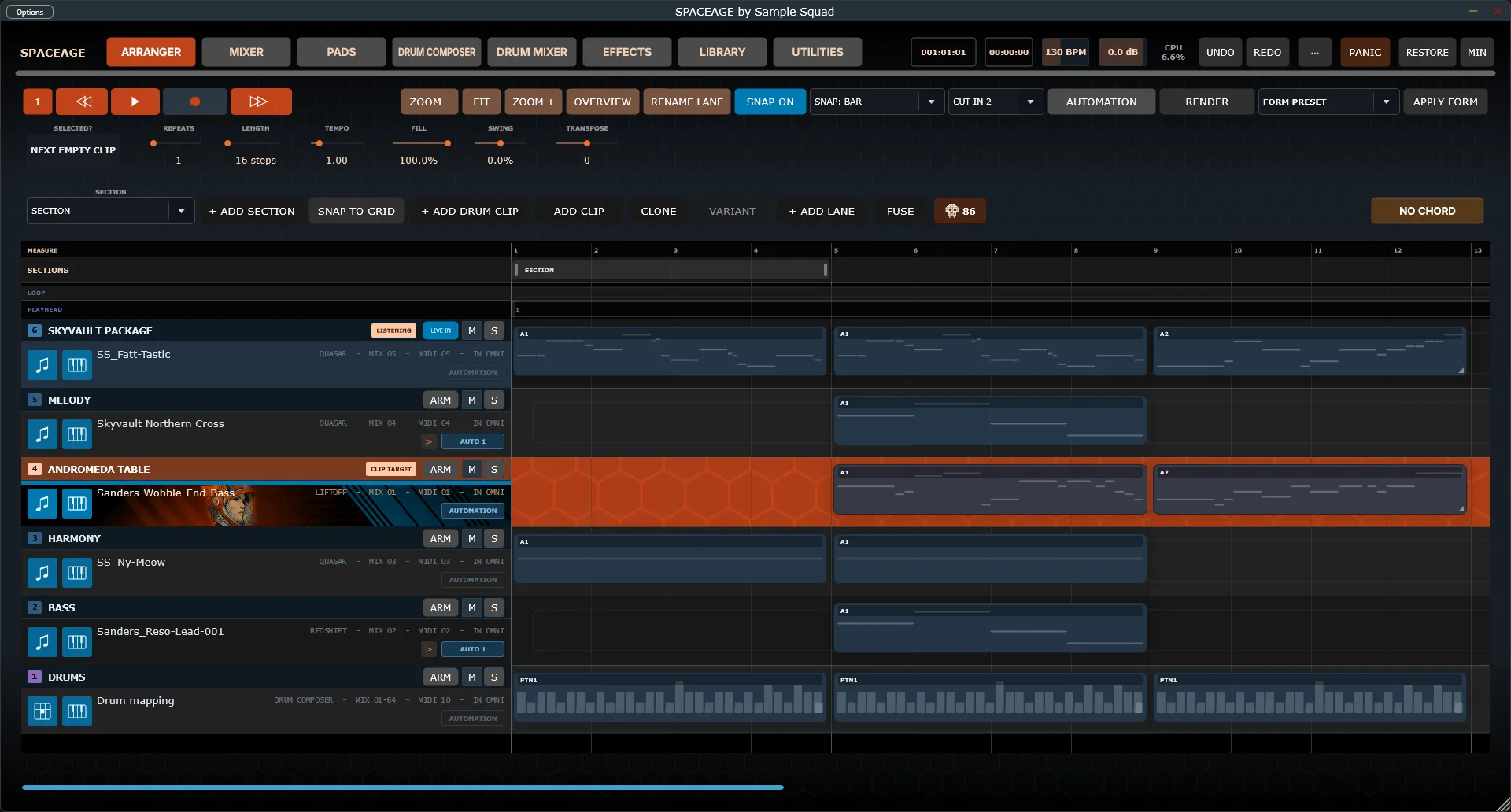Viewport: 1511px width, 812px height.
Task: Open the Cut In 2 dropdown
Action: pos(996,101)
